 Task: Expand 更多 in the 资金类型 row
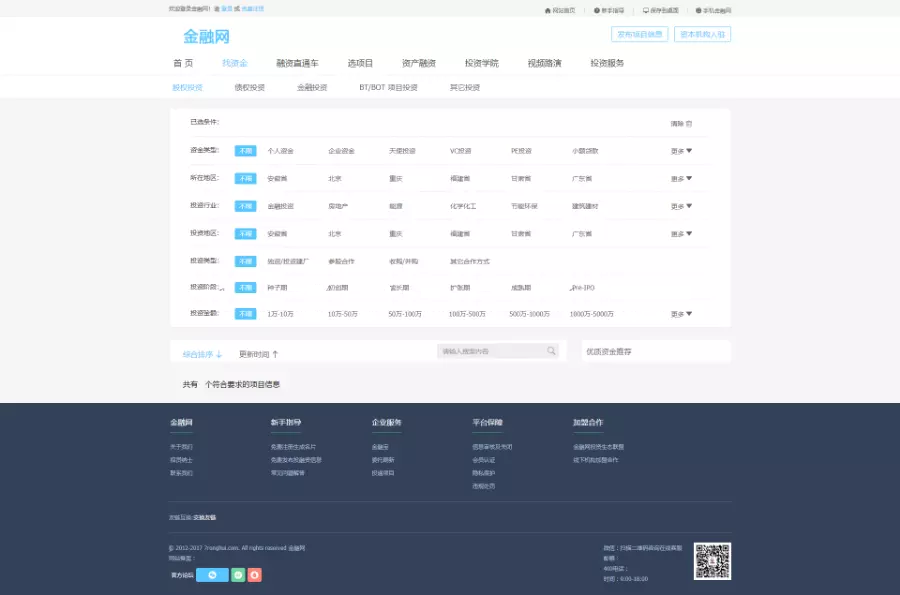681,151
